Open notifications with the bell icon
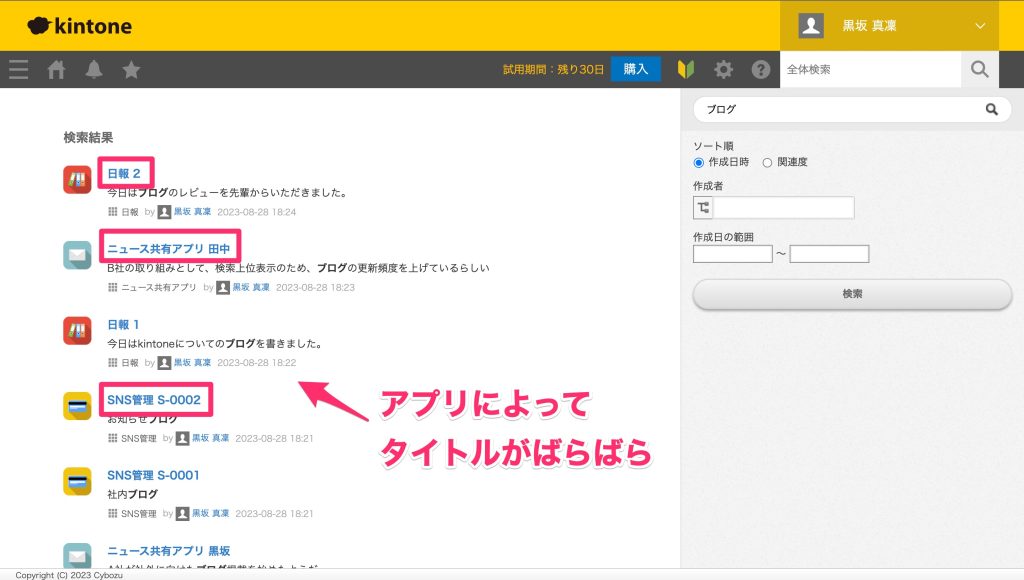1024x580 pixels. (x=94, y=69)
